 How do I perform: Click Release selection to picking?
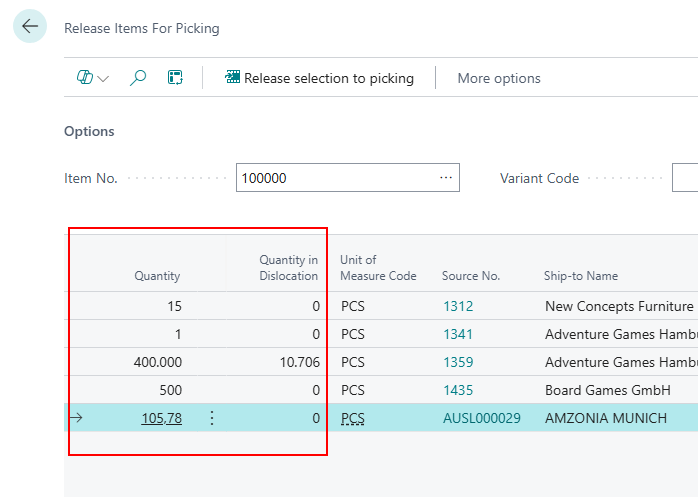click(x=319, y=78)
